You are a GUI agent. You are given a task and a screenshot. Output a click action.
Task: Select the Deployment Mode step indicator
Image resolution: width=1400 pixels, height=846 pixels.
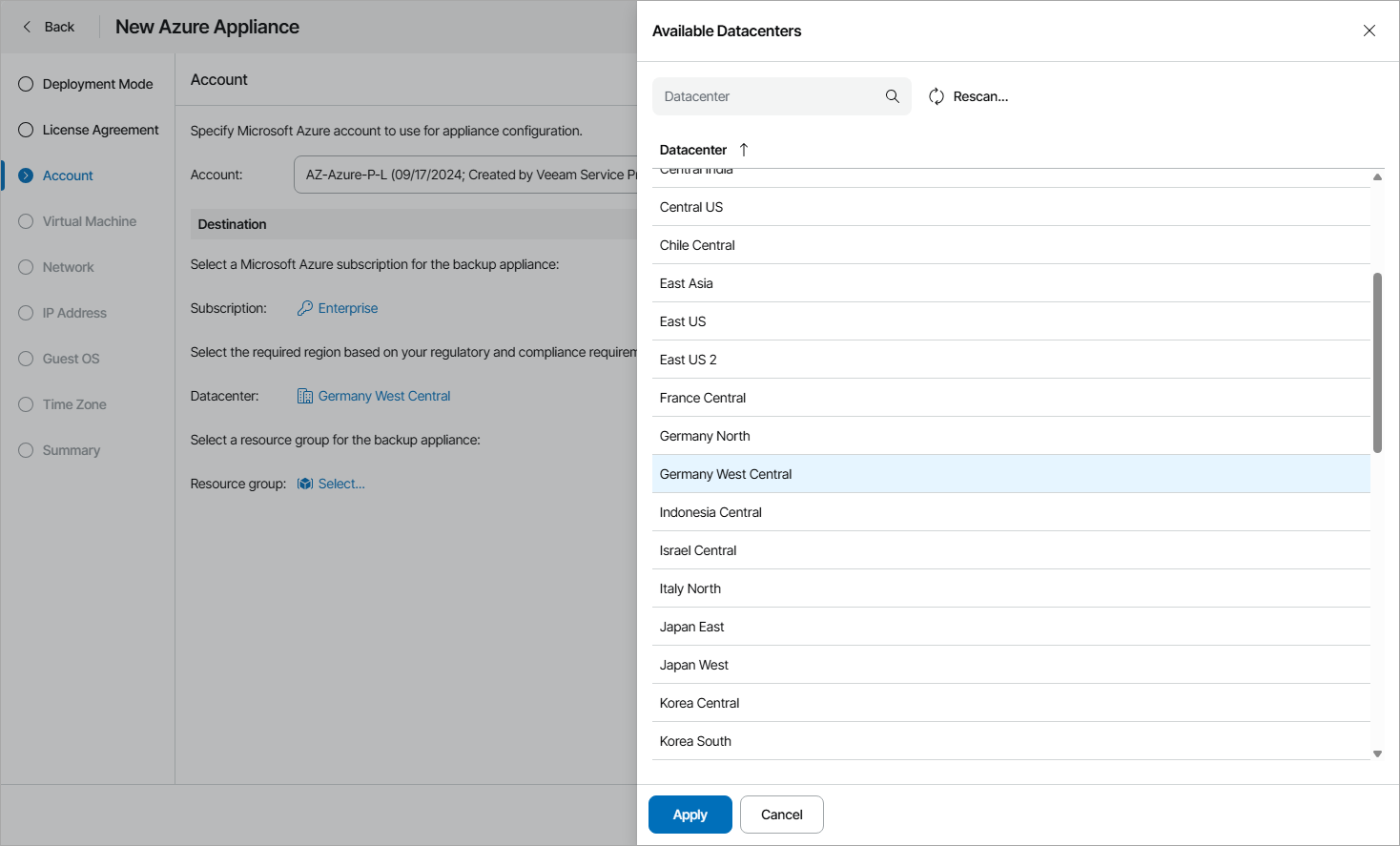pyautogui.click(x=26, y=84)
